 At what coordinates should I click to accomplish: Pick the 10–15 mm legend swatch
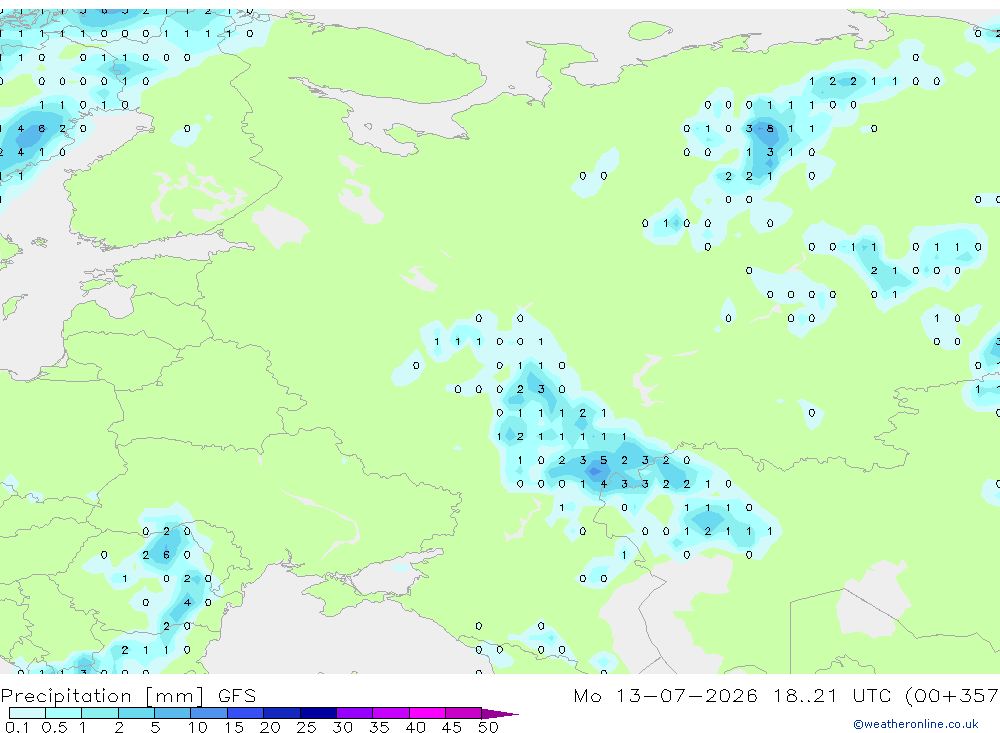pos(209,713)
